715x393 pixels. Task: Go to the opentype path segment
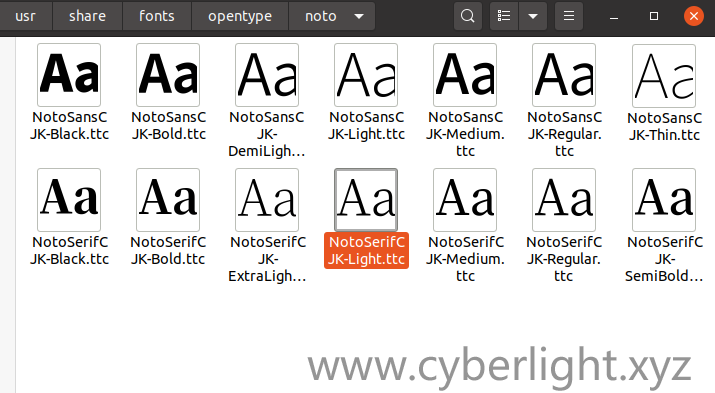pyautogui.click(x=240, y=16)
